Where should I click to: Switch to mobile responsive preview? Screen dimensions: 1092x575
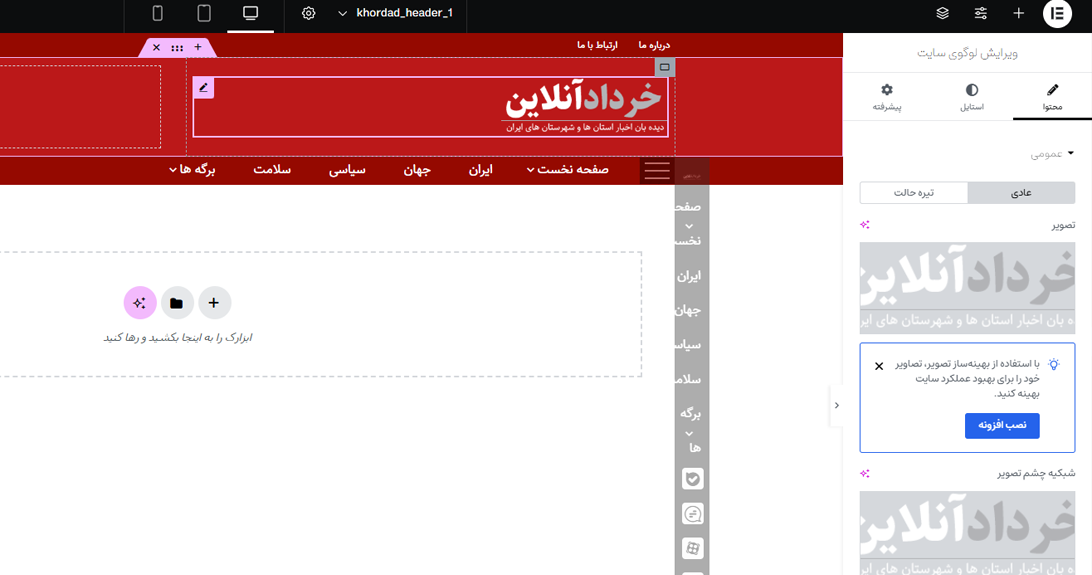[157, 13]
